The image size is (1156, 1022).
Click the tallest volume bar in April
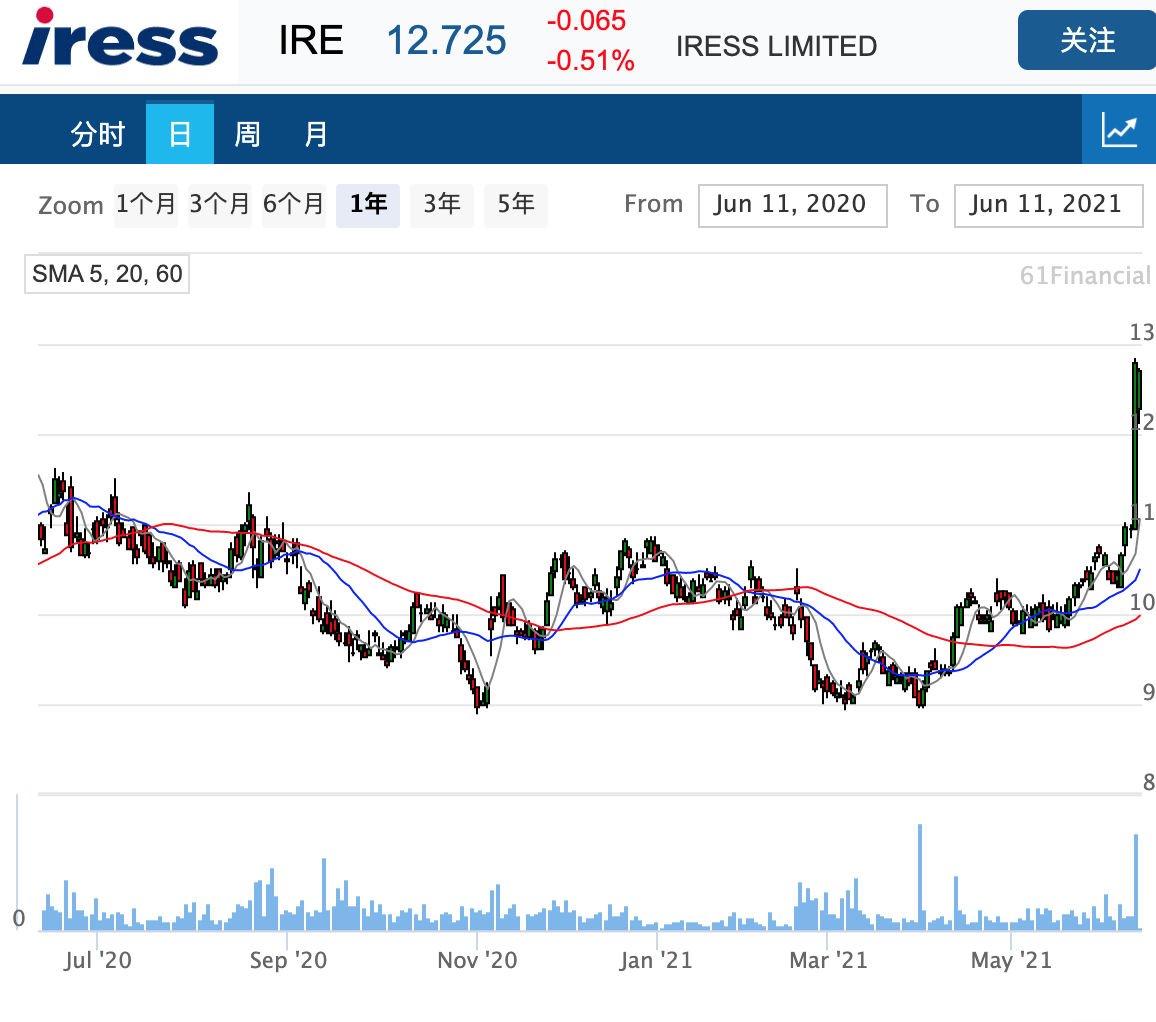coord(920,877)
